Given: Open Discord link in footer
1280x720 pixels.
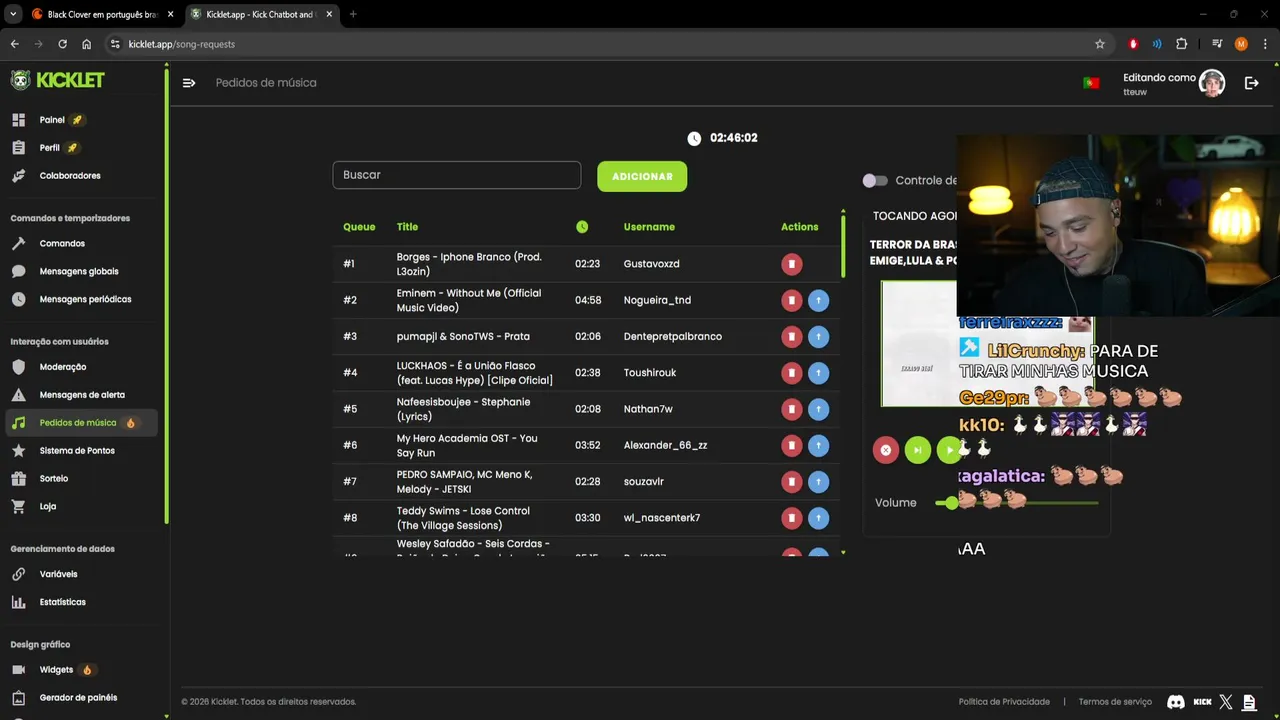Looking at the screenshot, I should point(1176,702).
